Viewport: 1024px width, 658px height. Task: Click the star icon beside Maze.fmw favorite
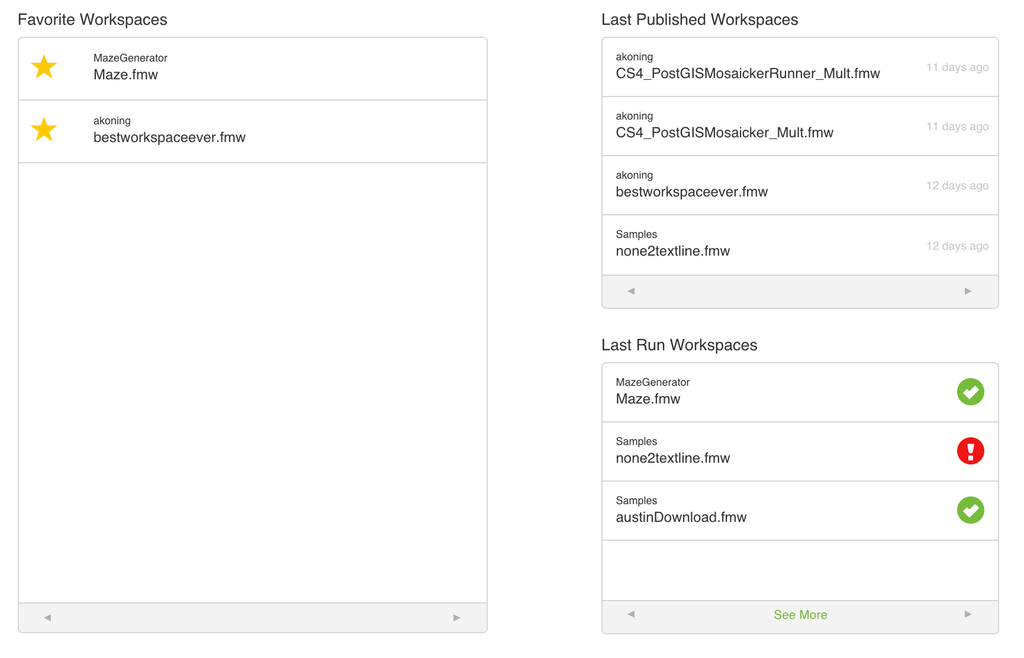(x=44, y=67)
